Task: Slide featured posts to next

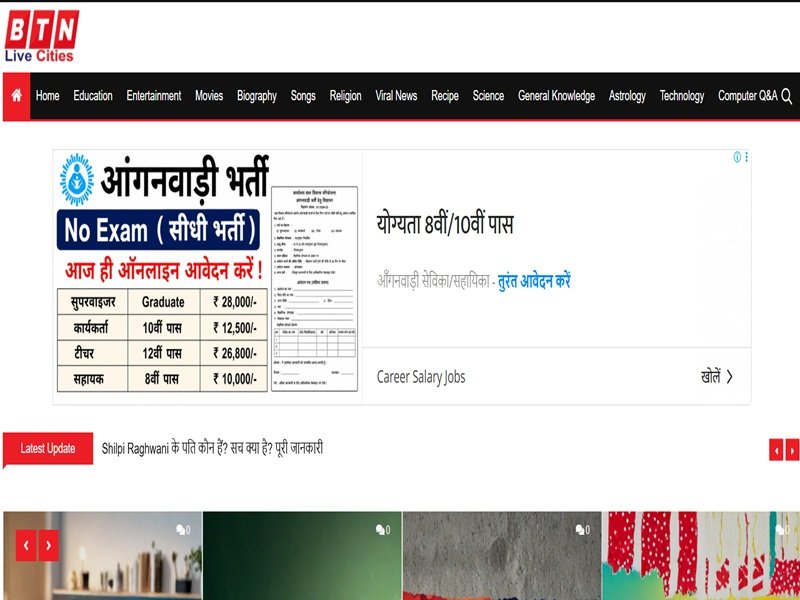Action: coord(48,545)
